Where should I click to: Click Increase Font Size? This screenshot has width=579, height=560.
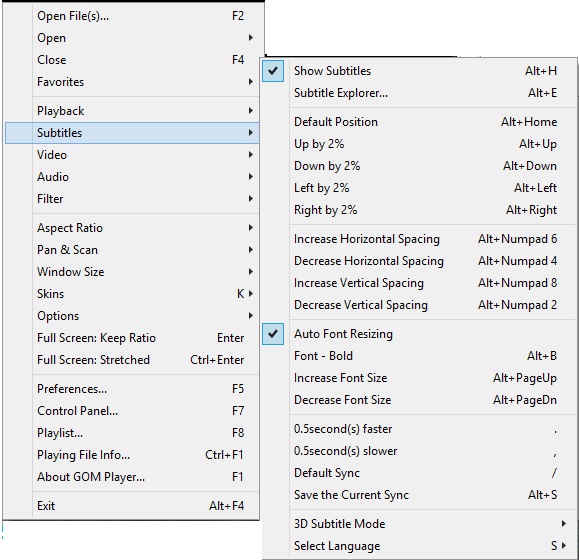click(419, 378)
